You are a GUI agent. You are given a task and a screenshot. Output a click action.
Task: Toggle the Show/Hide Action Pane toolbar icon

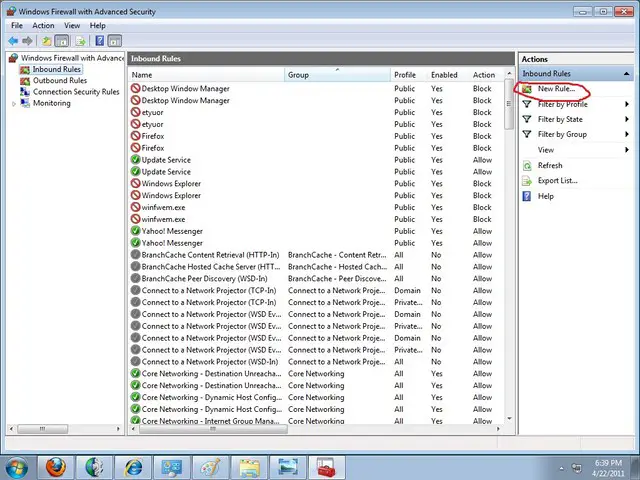115,41
